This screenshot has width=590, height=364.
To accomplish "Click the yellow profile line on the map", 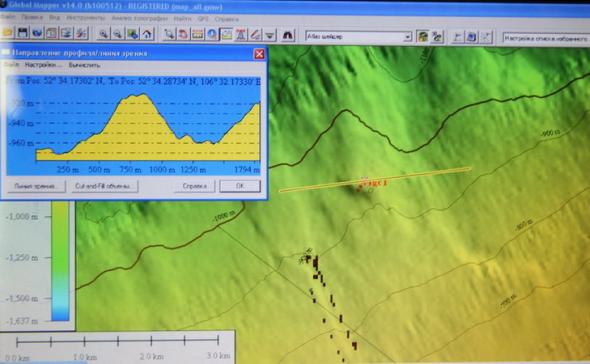I will [x=375, y=180].
